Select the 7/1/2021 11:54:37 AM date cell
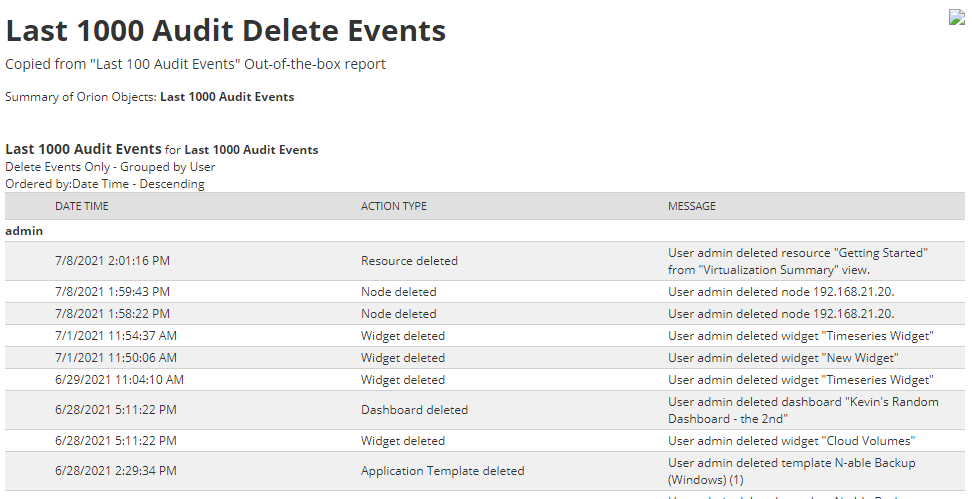The width and height of the screenshot is (972, 499). [116, 336]
